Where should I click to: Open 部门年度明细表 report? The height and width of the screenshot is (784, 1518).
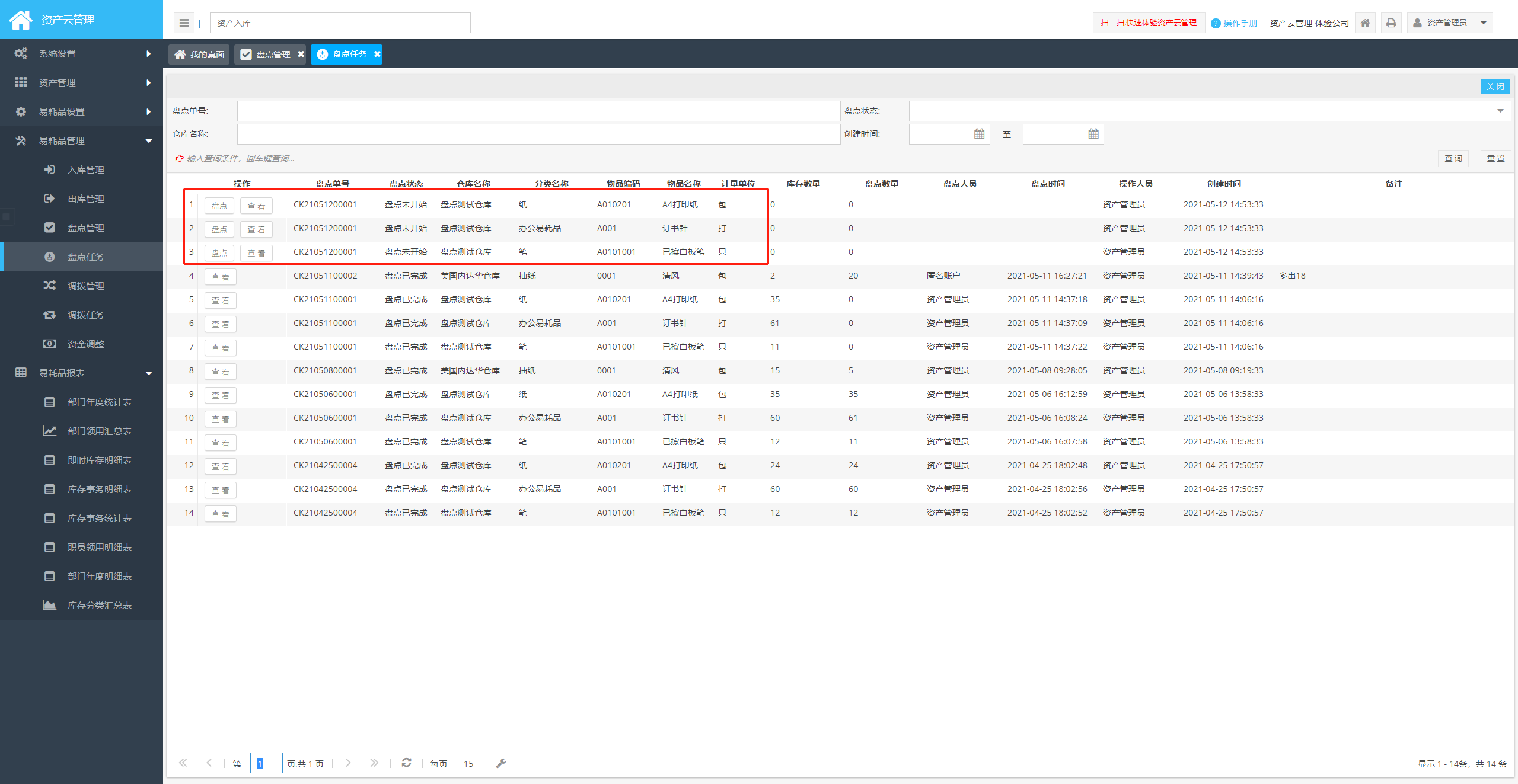(81, 576)
